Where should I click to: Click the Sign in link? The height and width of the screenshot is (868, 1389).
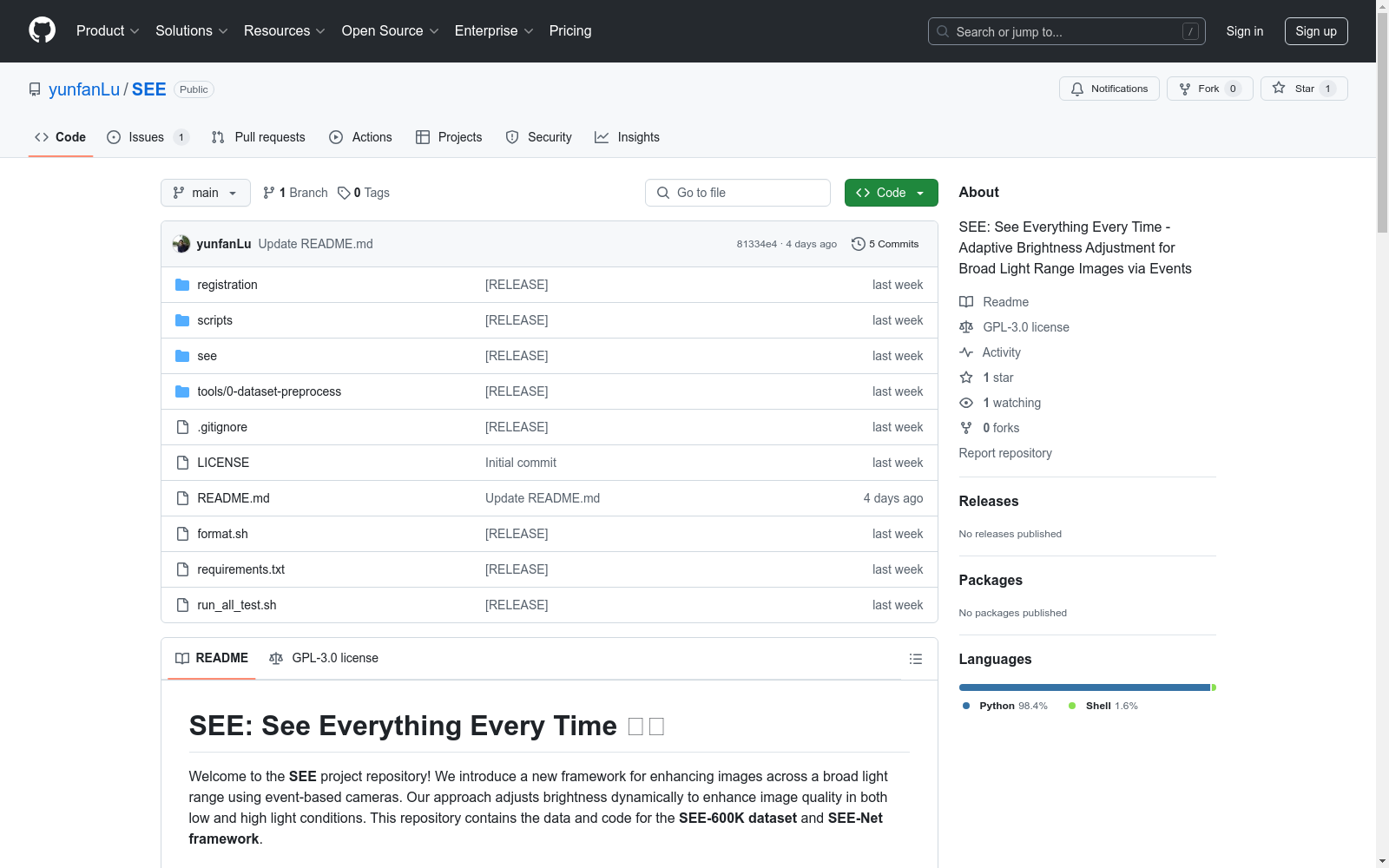(1245, 31)
